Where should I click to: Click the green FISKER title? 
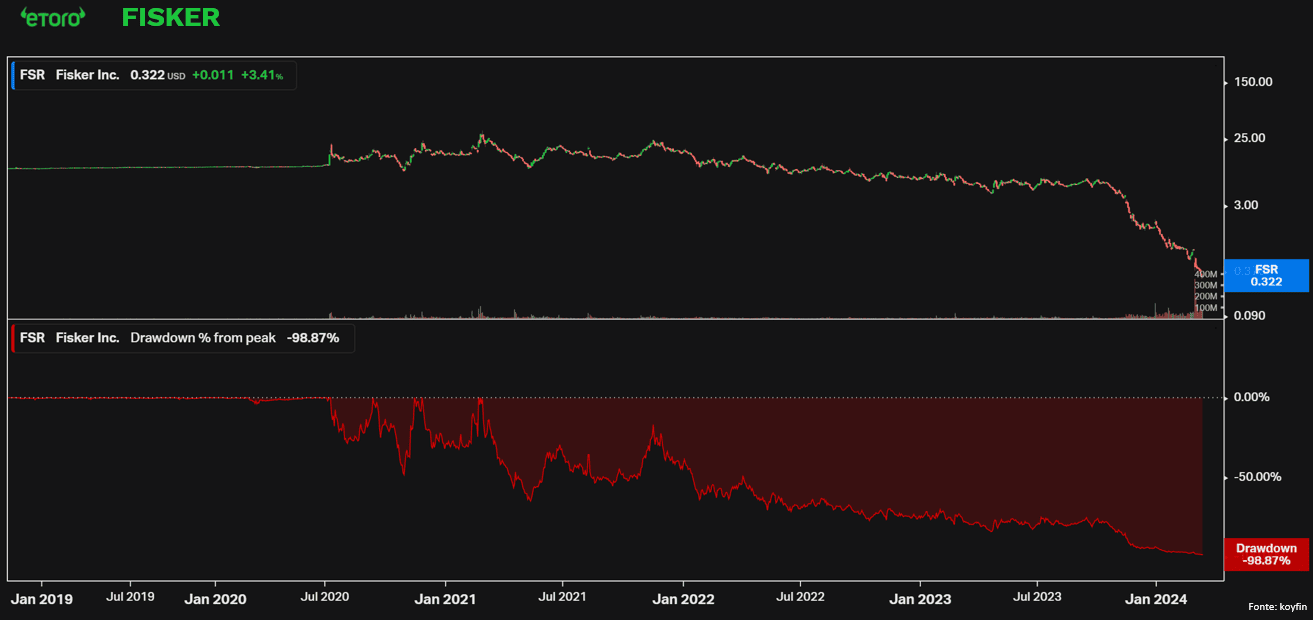click(x=170, y=17)
